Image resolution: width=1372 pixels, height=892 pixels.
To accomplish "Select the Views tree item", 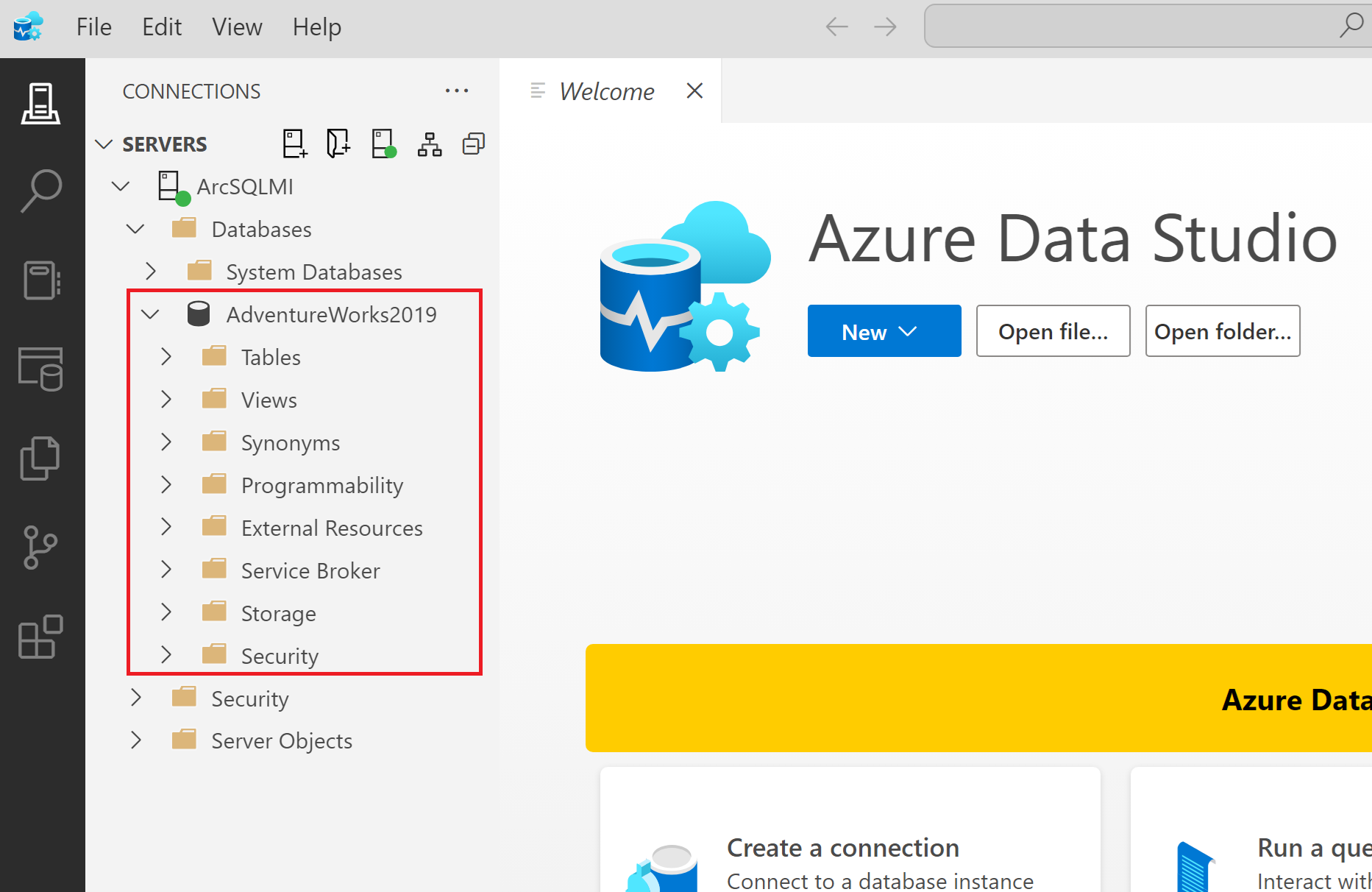I will (269, 400).
